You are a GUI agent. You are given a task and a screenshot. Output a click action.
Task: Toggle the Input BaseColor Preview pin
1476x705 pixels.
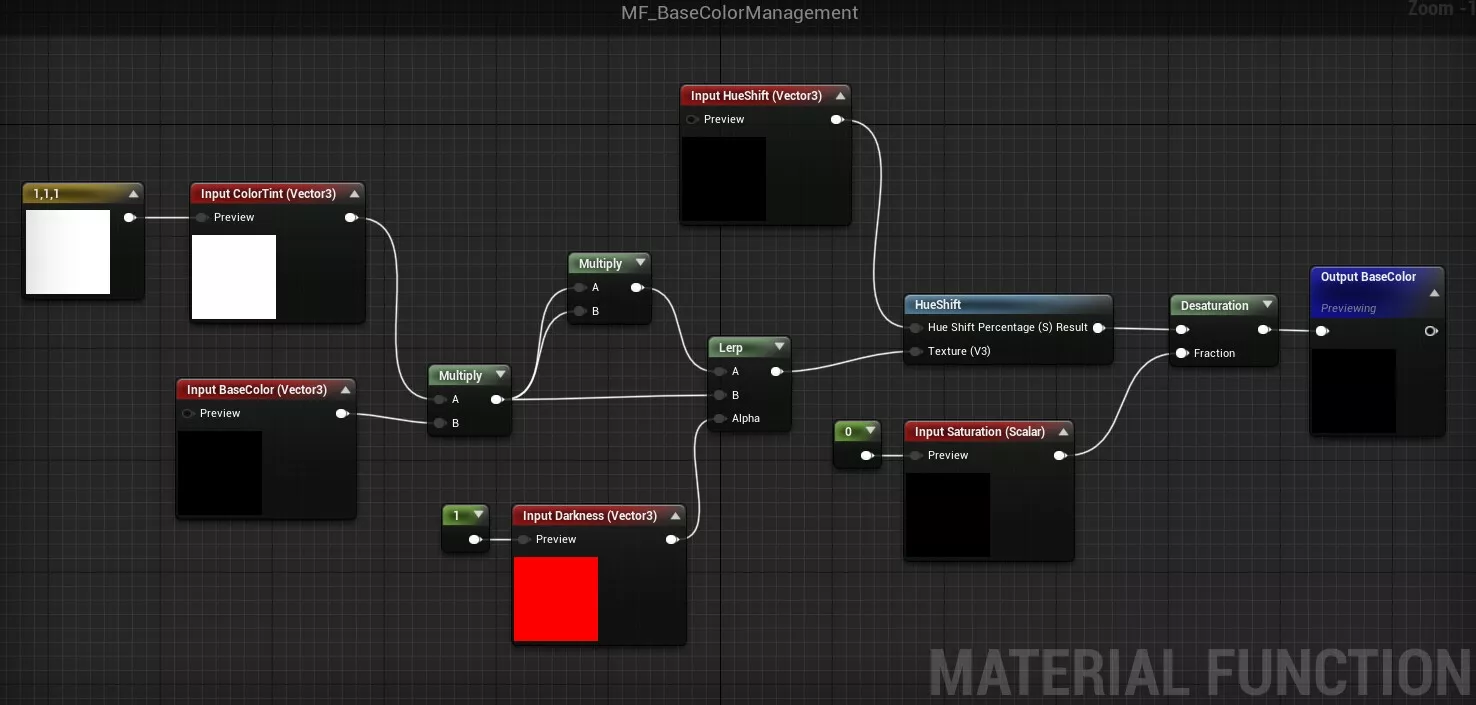coord(187,414)
